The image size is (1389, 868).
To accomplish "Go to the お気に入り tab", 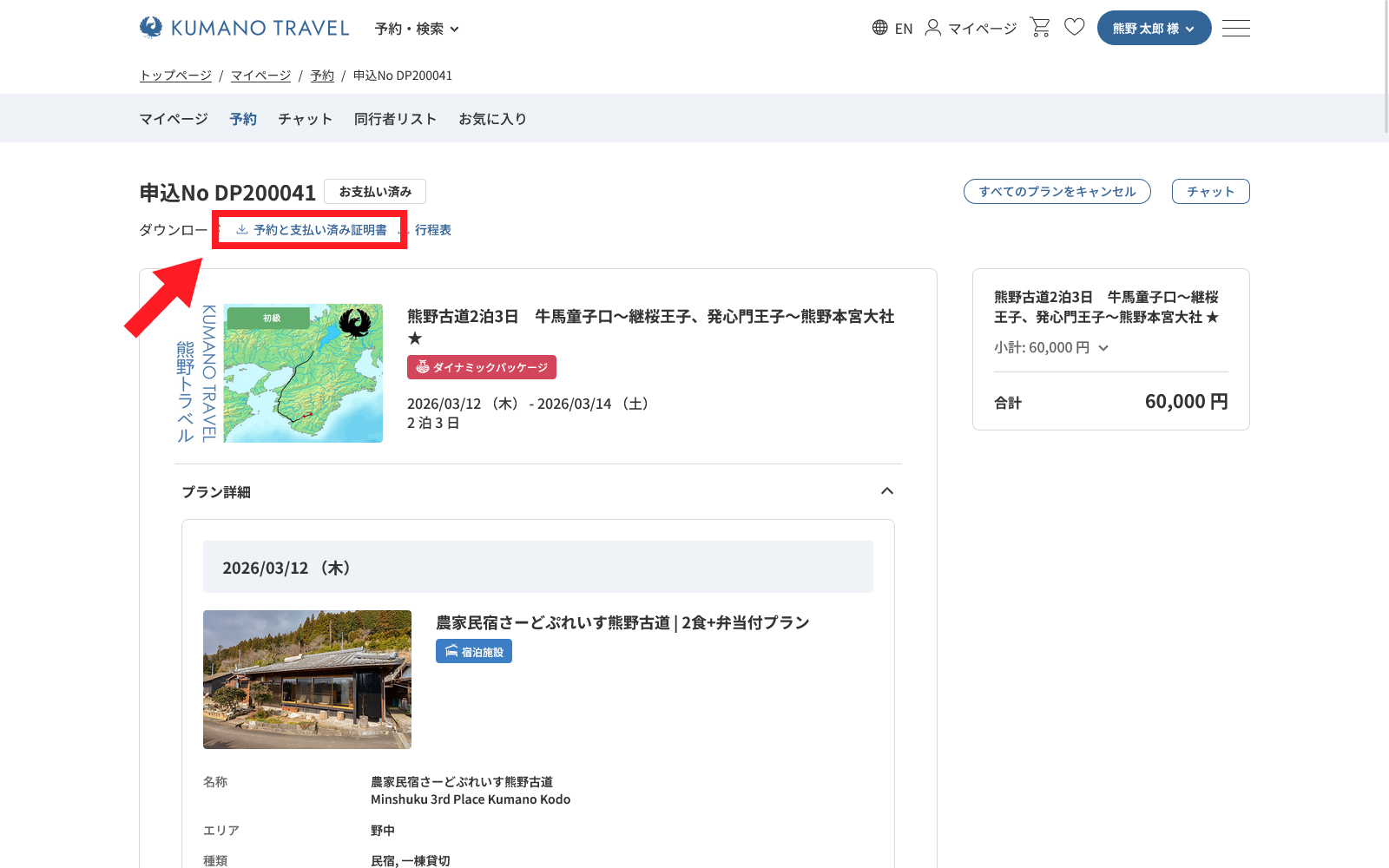I will (492, 119).
